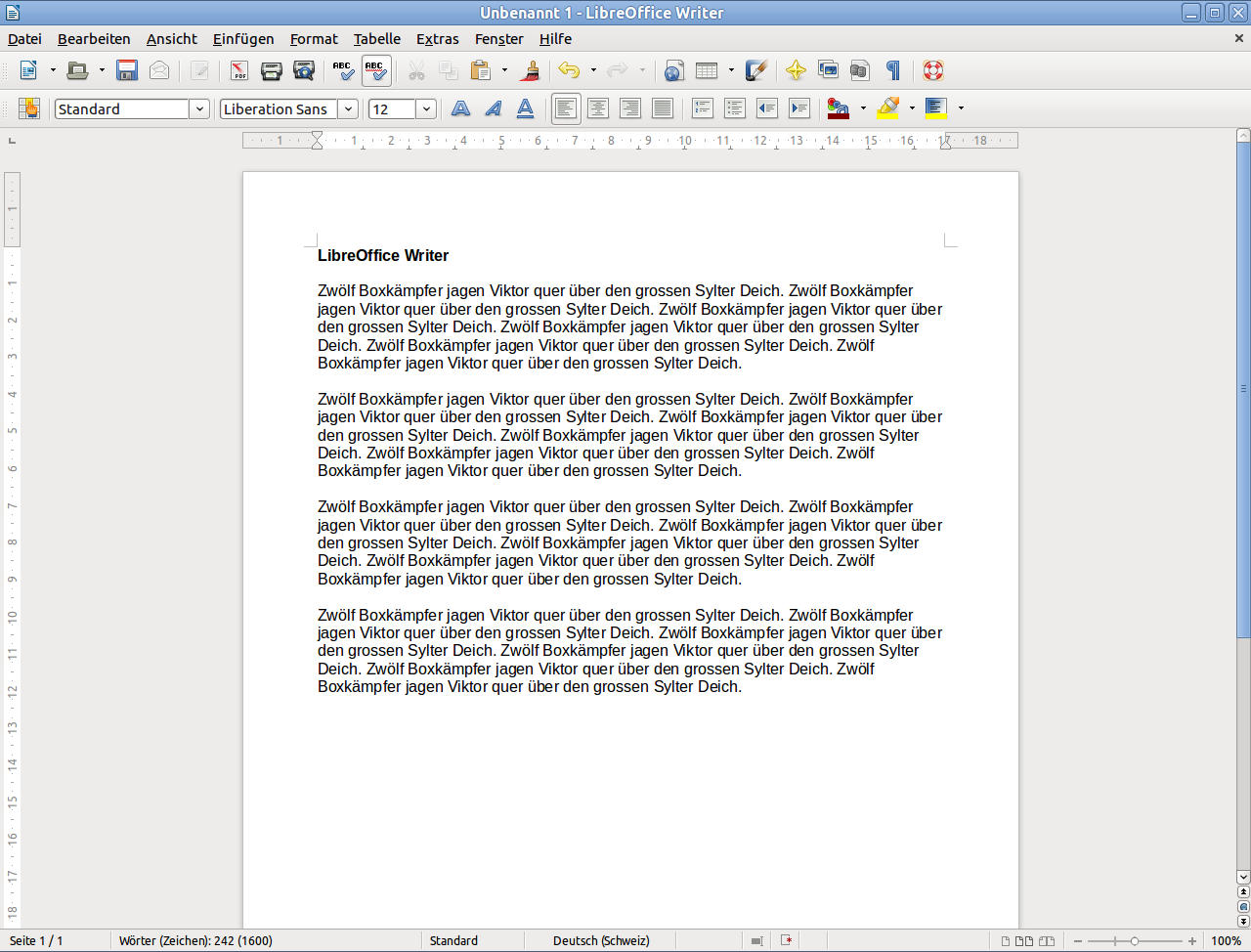
Task: Switch to book view layout
Action: tap(1047, 941)
